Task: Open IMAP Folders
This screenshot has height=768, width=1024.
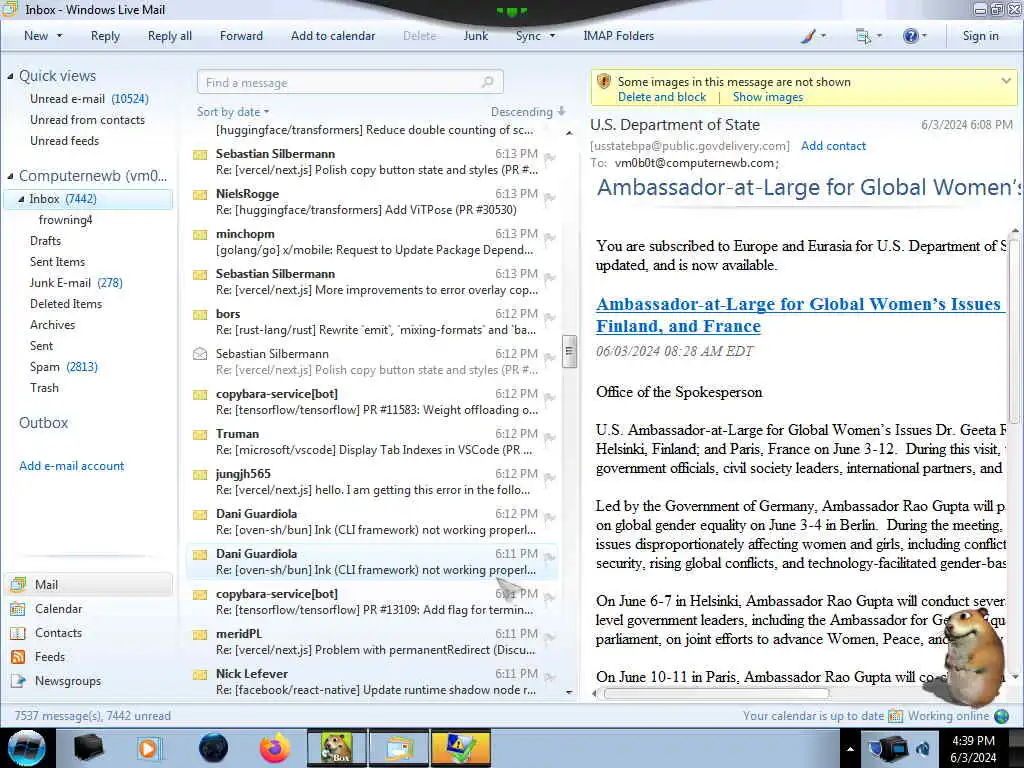Action: (618, 36)
